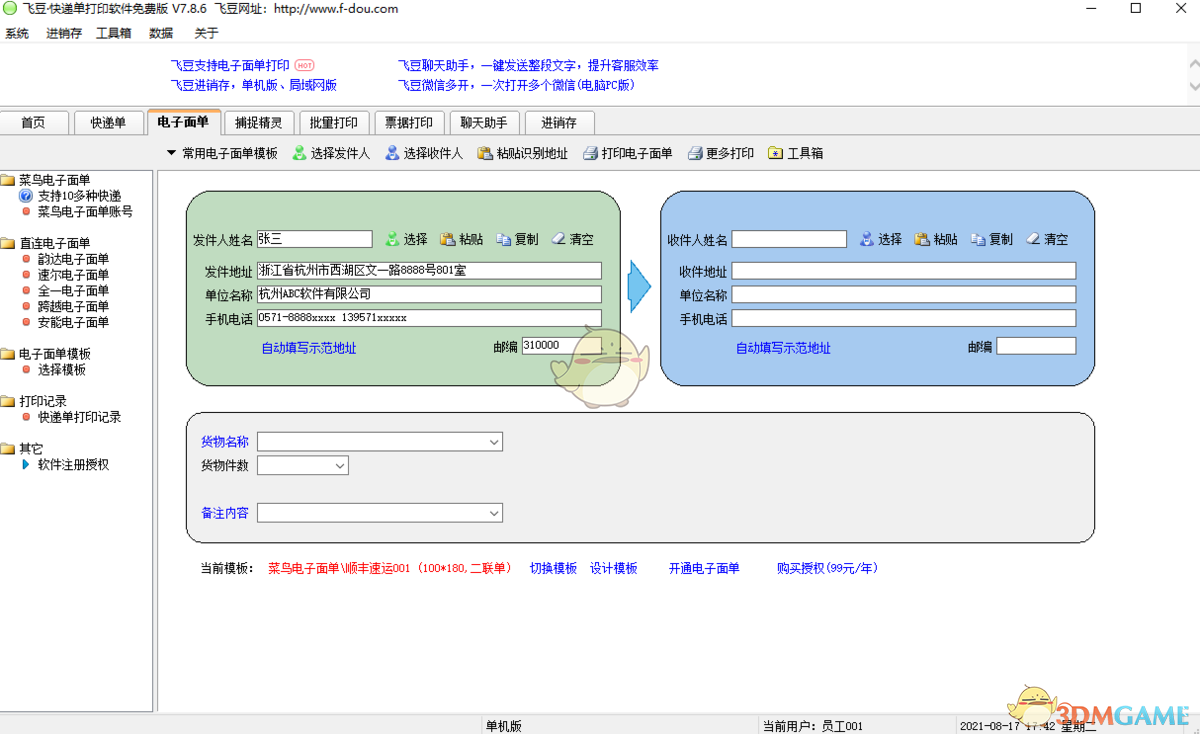This screenshot has height=734, width=1200.
Task: Click the 选择发件人 toolbar icon
Action: 300,154
